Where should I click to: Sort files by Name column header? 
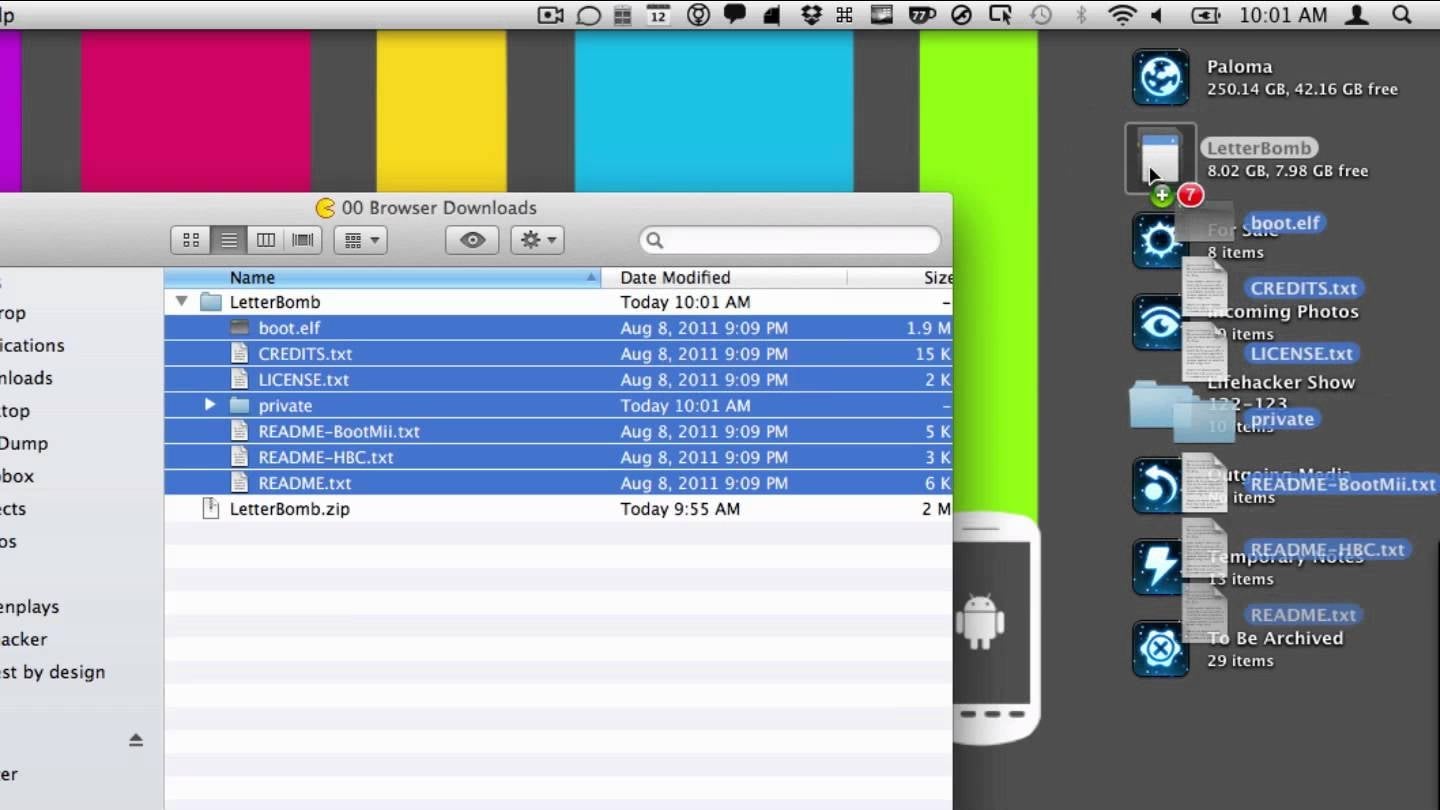380,278
